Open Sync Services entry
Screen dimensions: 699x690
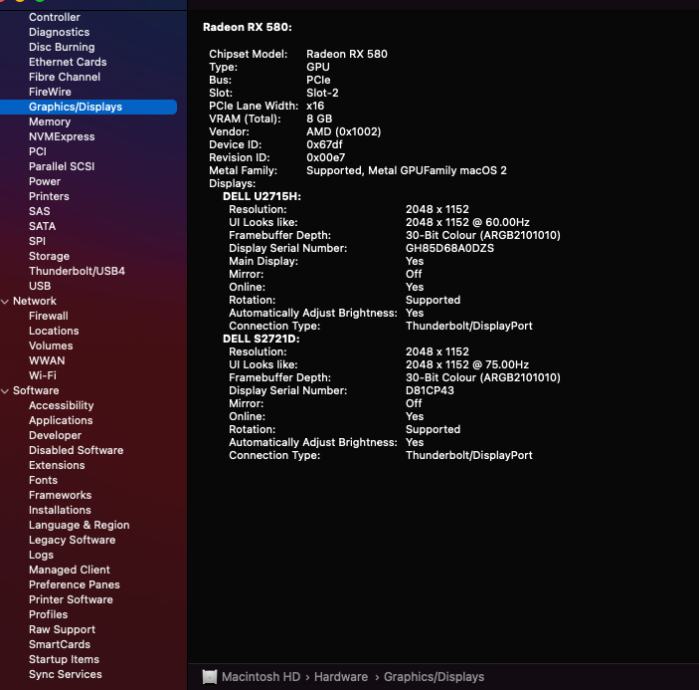(x=65, y=674)
